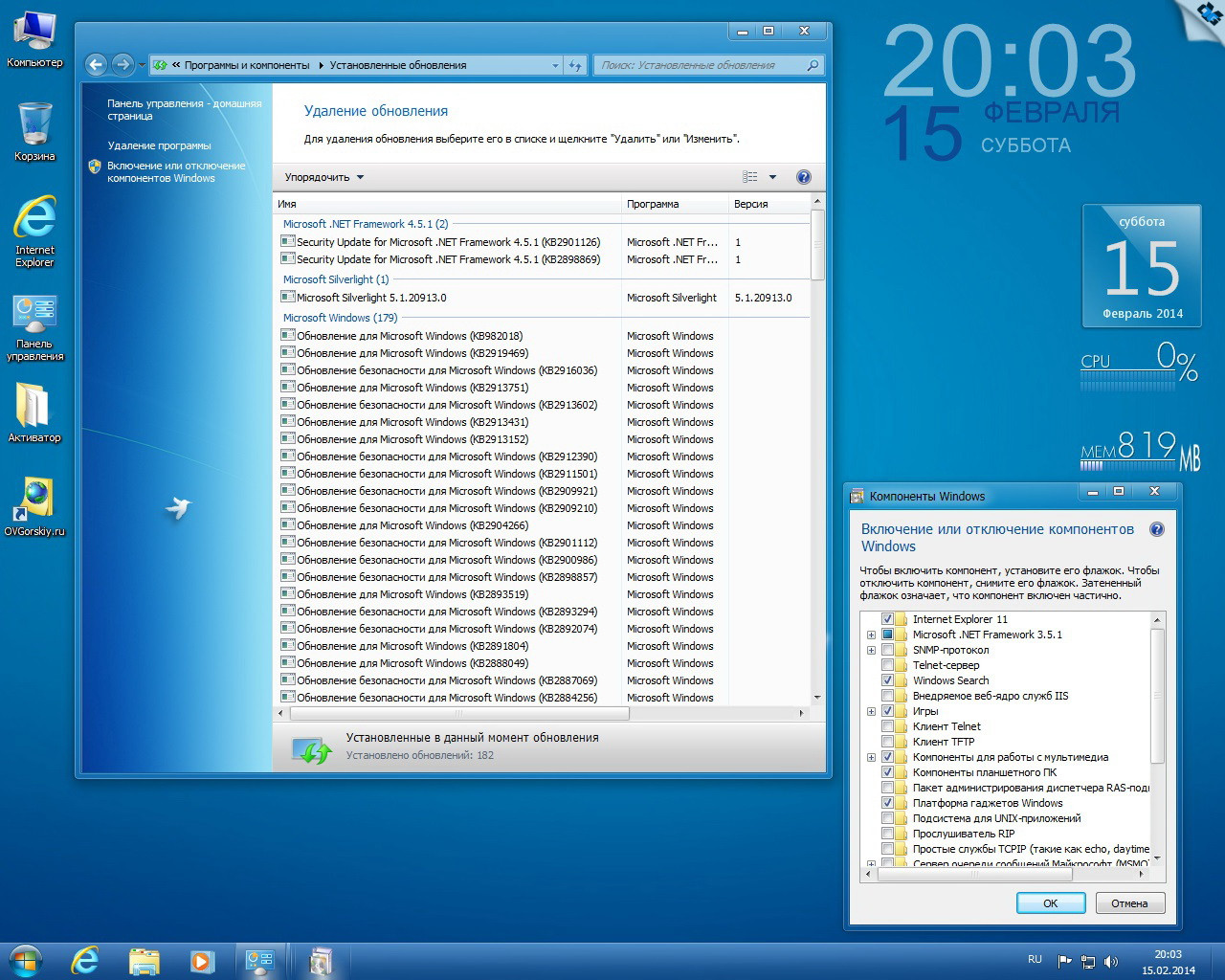Collapse the Microsoft Windows (179) group
This screenshot has height=980, width=1225.
click(x=340, y=318)
